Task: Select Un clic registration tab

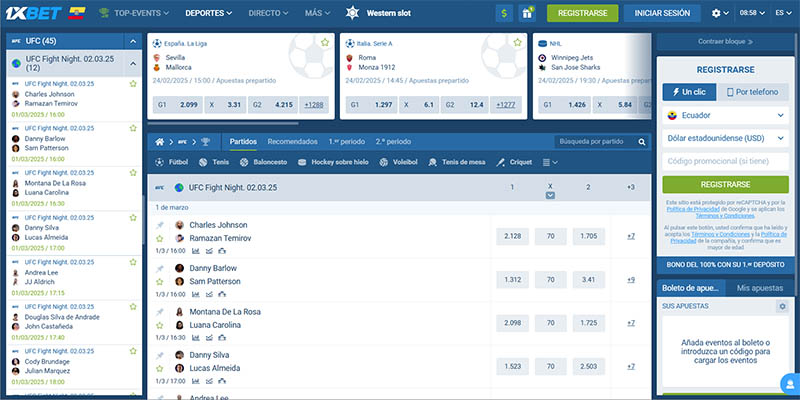Action: tap(689, 92)
